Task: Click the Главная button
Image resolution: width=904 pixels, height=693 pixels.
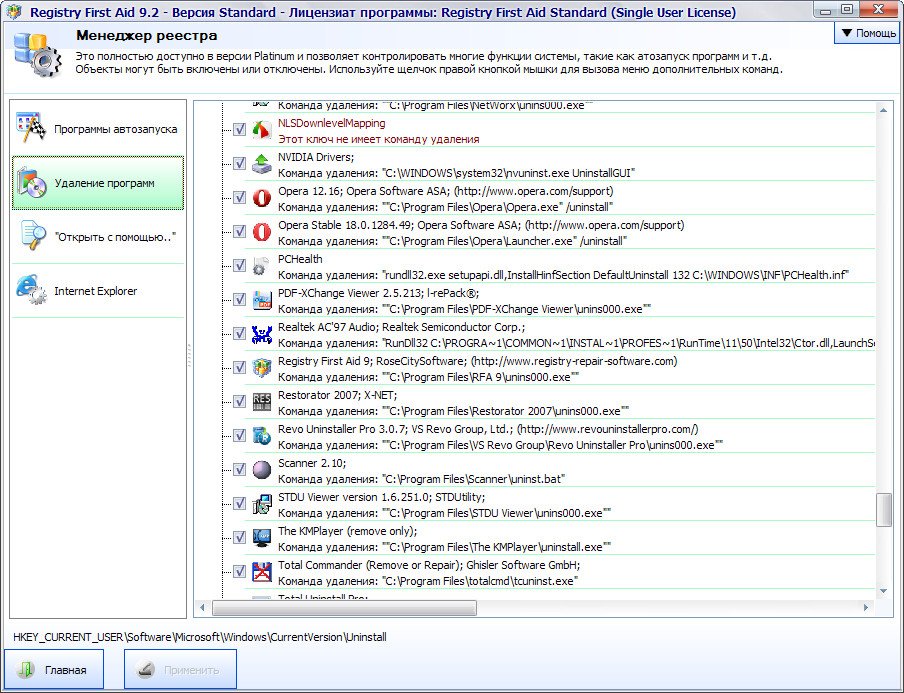Action: [54, 669]
